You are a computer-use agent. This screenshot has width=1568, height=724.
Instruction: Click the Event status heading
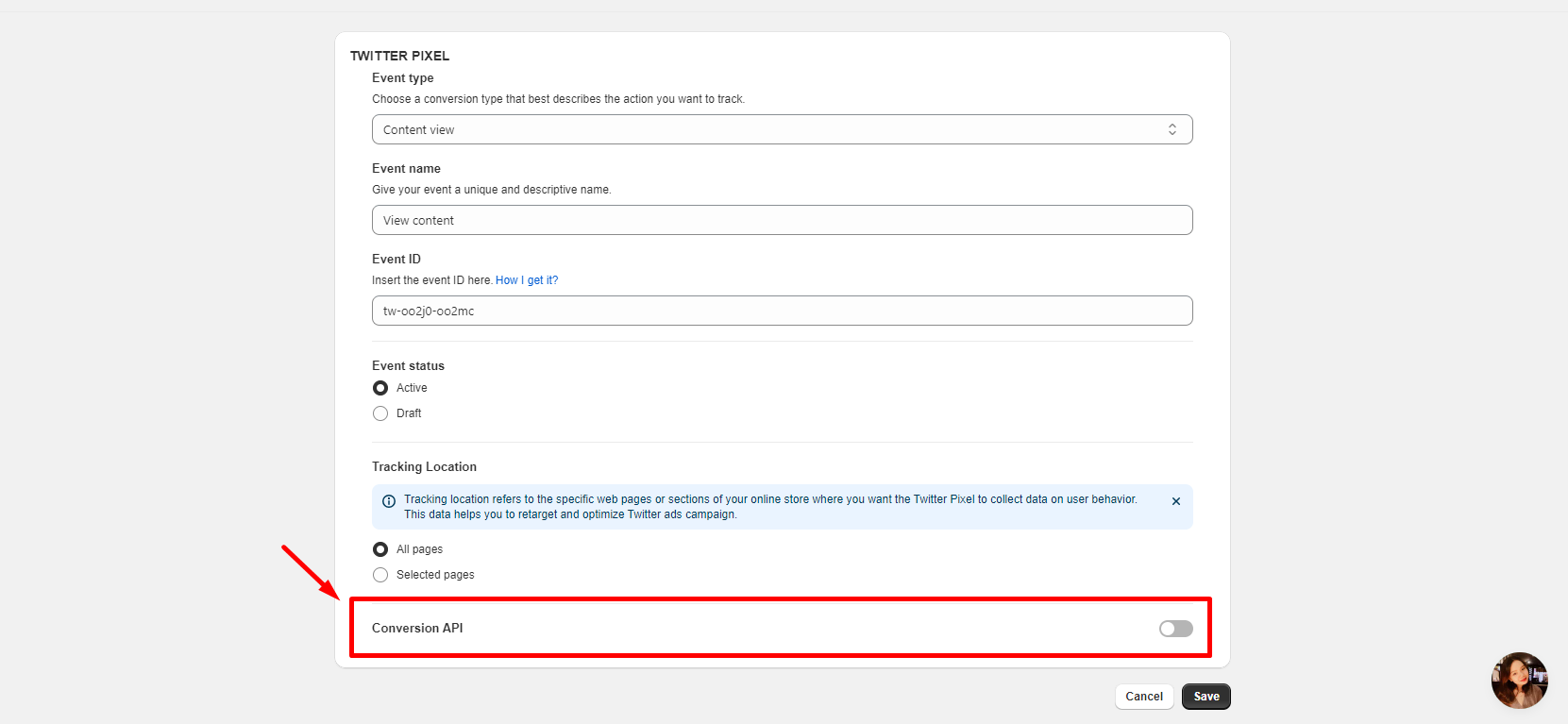click(x=408, y=366)
